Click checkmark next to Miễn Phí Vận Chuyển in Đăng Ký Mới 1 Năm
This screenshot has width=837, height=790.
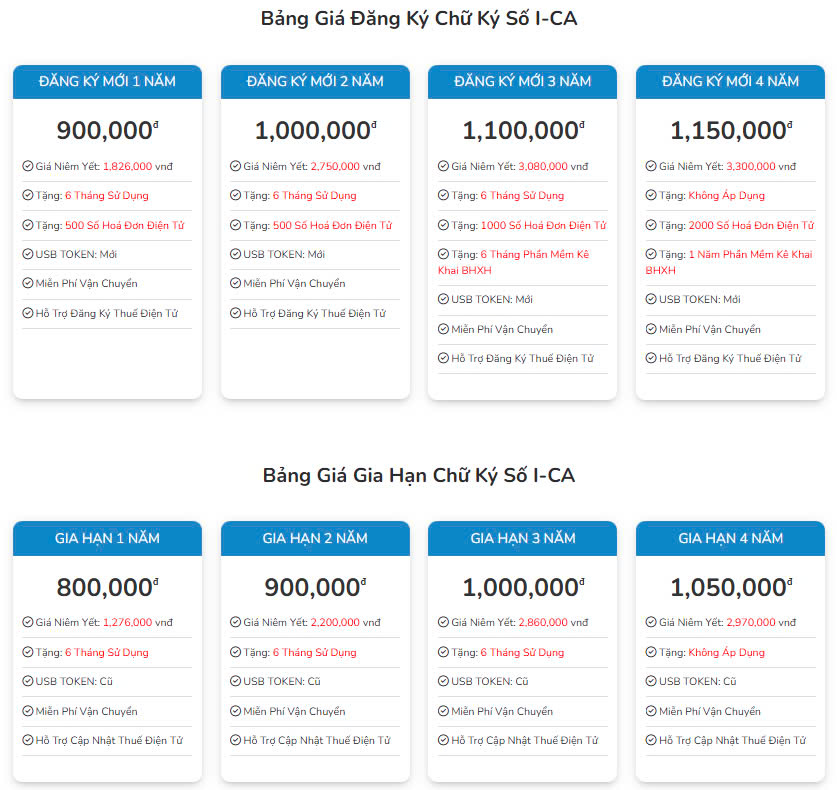coord(28,283)
